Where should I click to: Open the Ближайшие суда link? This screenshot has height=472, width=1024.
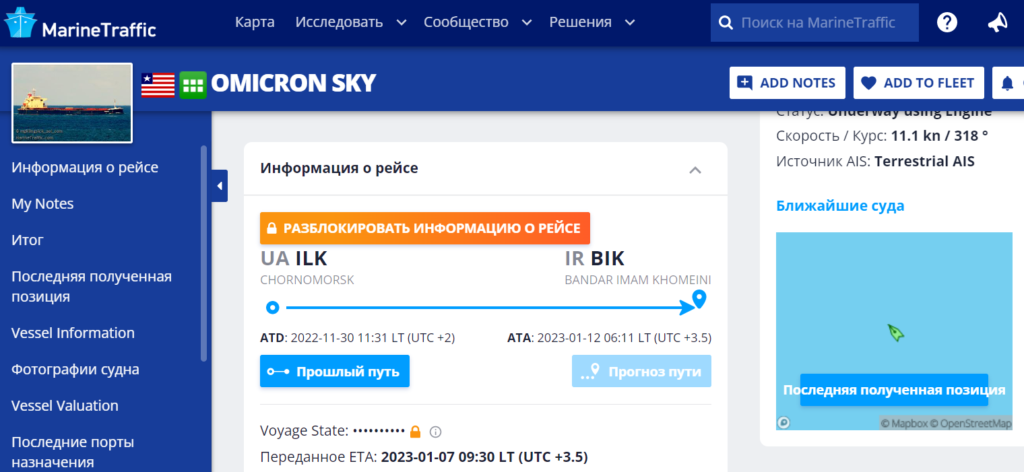[840, 206]
